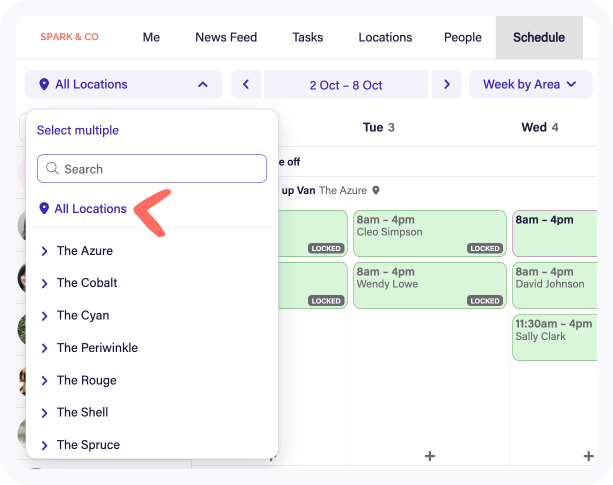613x485 pixels.
Task: Select The Spruce location name
Action: tap(88, 445)
